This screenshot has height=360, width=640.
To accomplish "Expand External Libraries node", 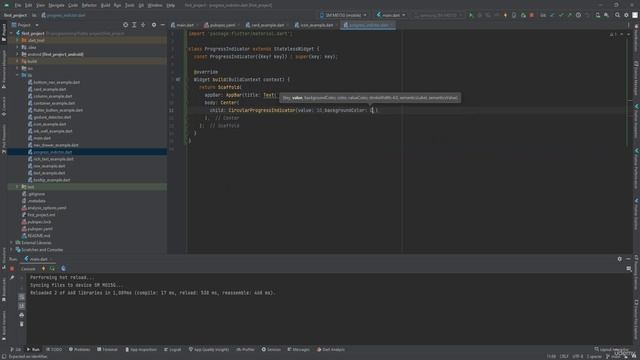I will click(x=11, y=242).
